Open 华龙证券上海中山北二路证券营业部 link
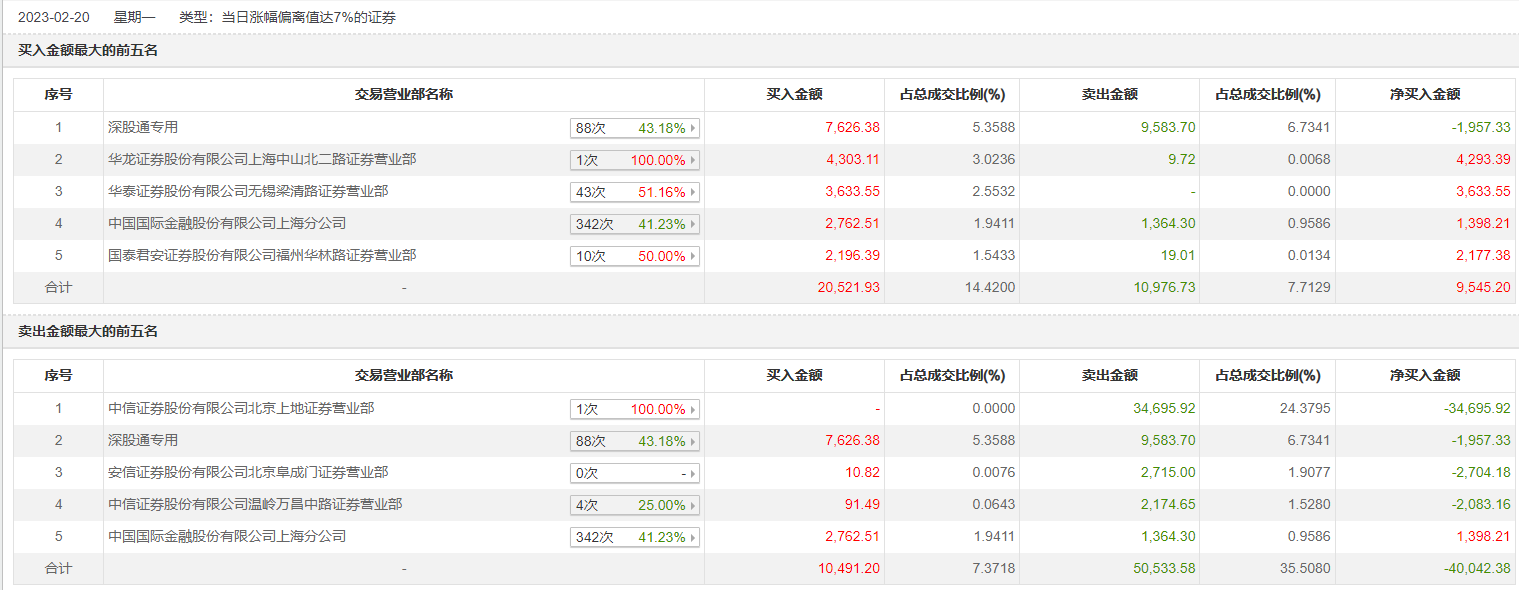1519x590 pixels. click(x=262, y=159)
